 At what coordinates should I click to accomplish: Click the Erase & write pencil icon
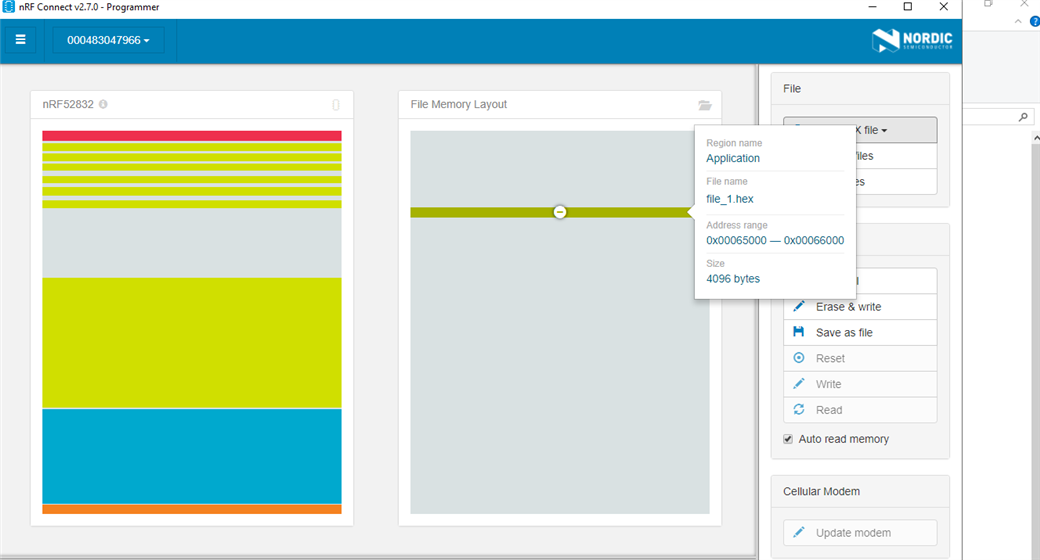point(799,306)
